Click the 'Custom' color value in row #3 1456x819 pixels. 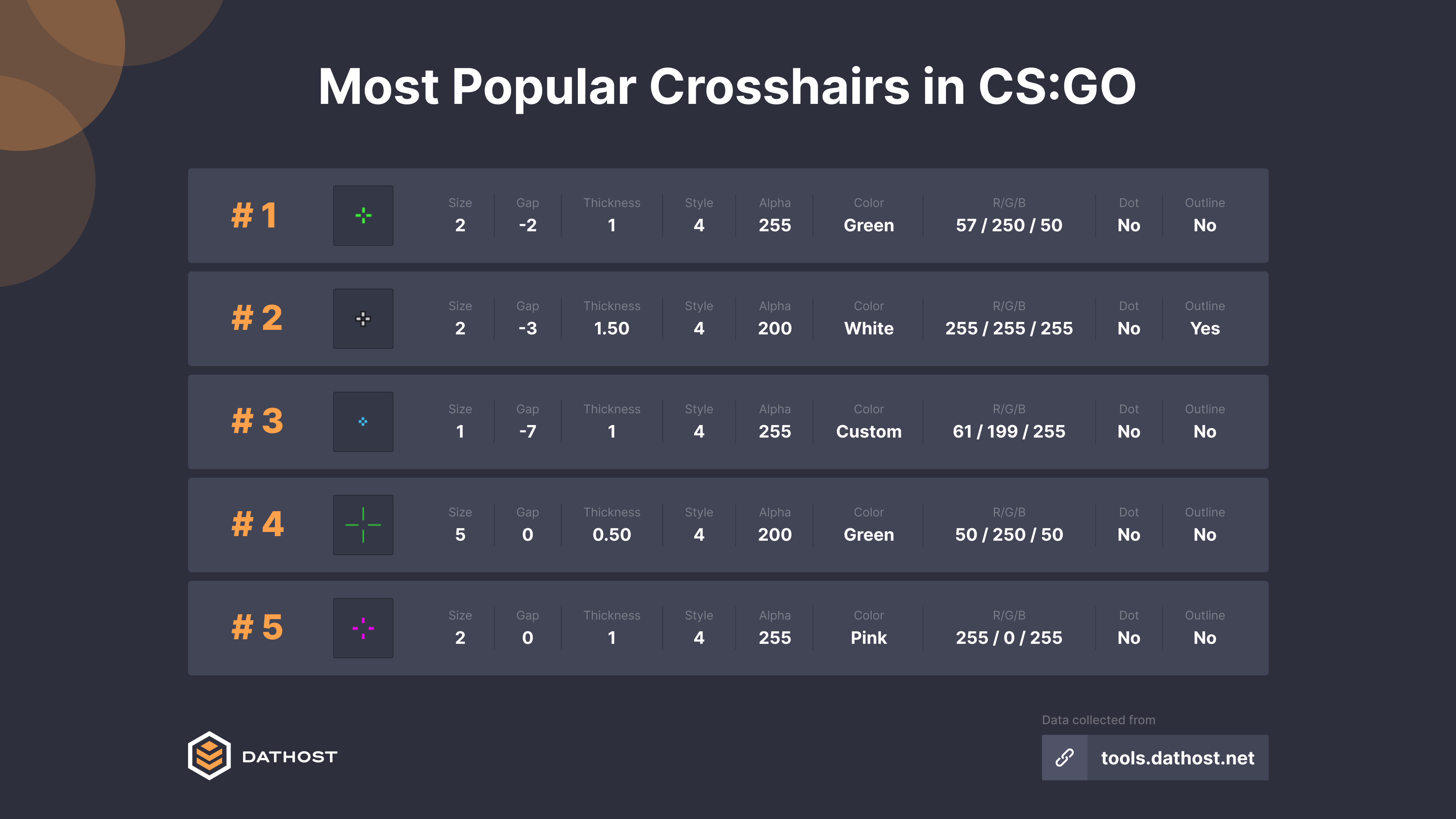point(869,432)
